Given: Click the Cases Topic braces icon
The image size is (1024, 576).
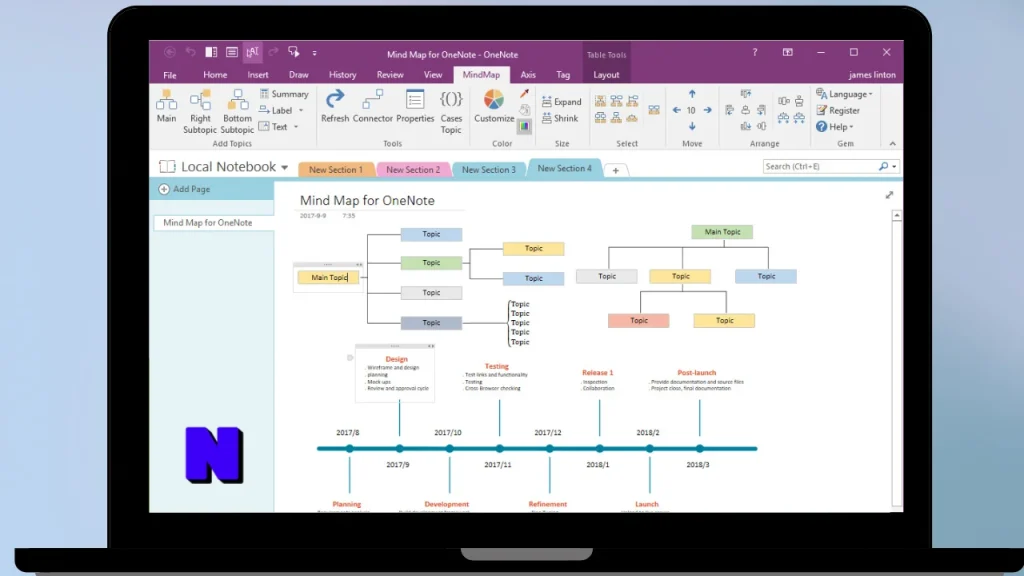Looking at the screenshot, I should [x=451, y=99].
